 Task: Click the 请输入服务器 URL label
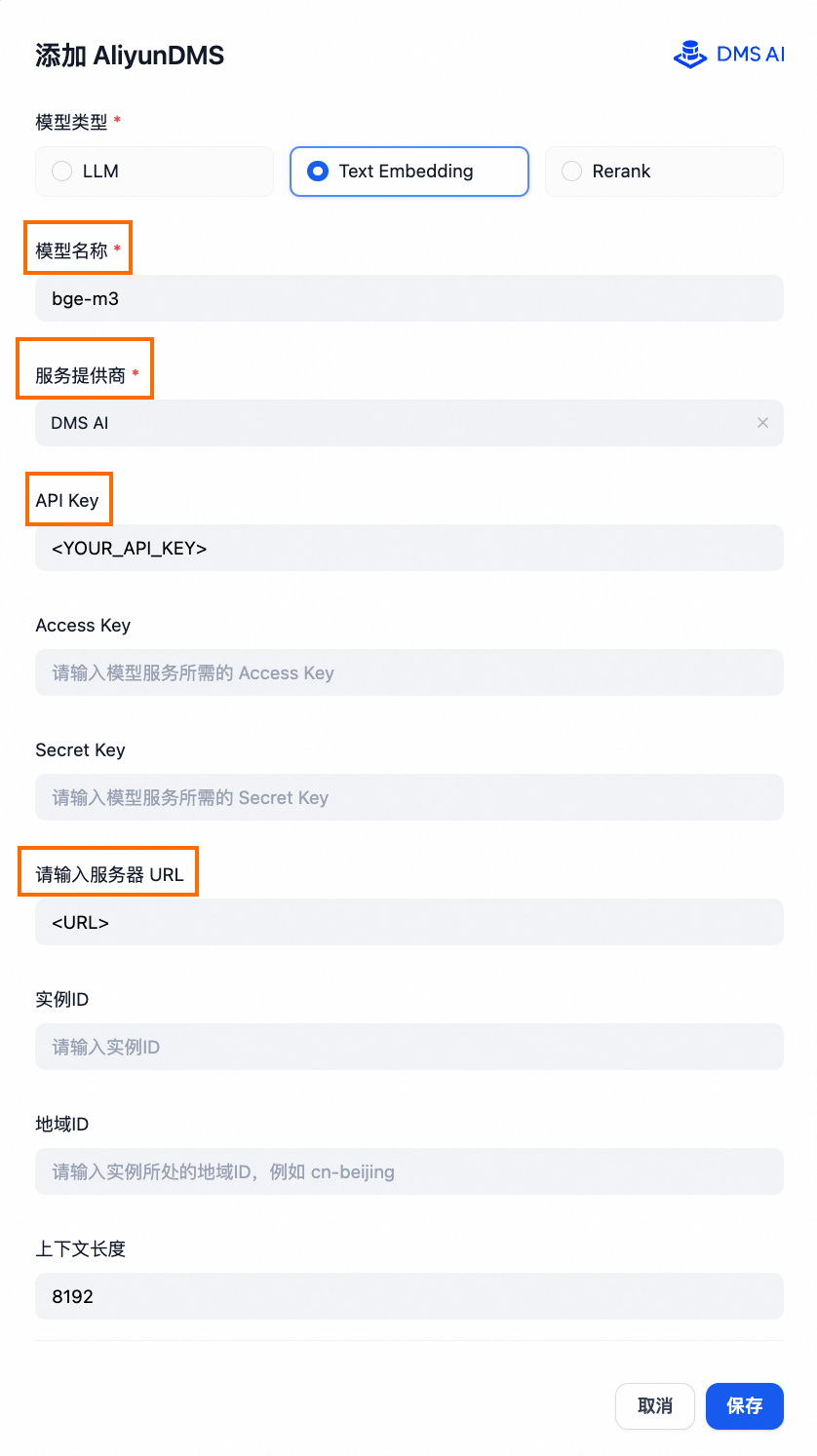[x=109, y=875]
